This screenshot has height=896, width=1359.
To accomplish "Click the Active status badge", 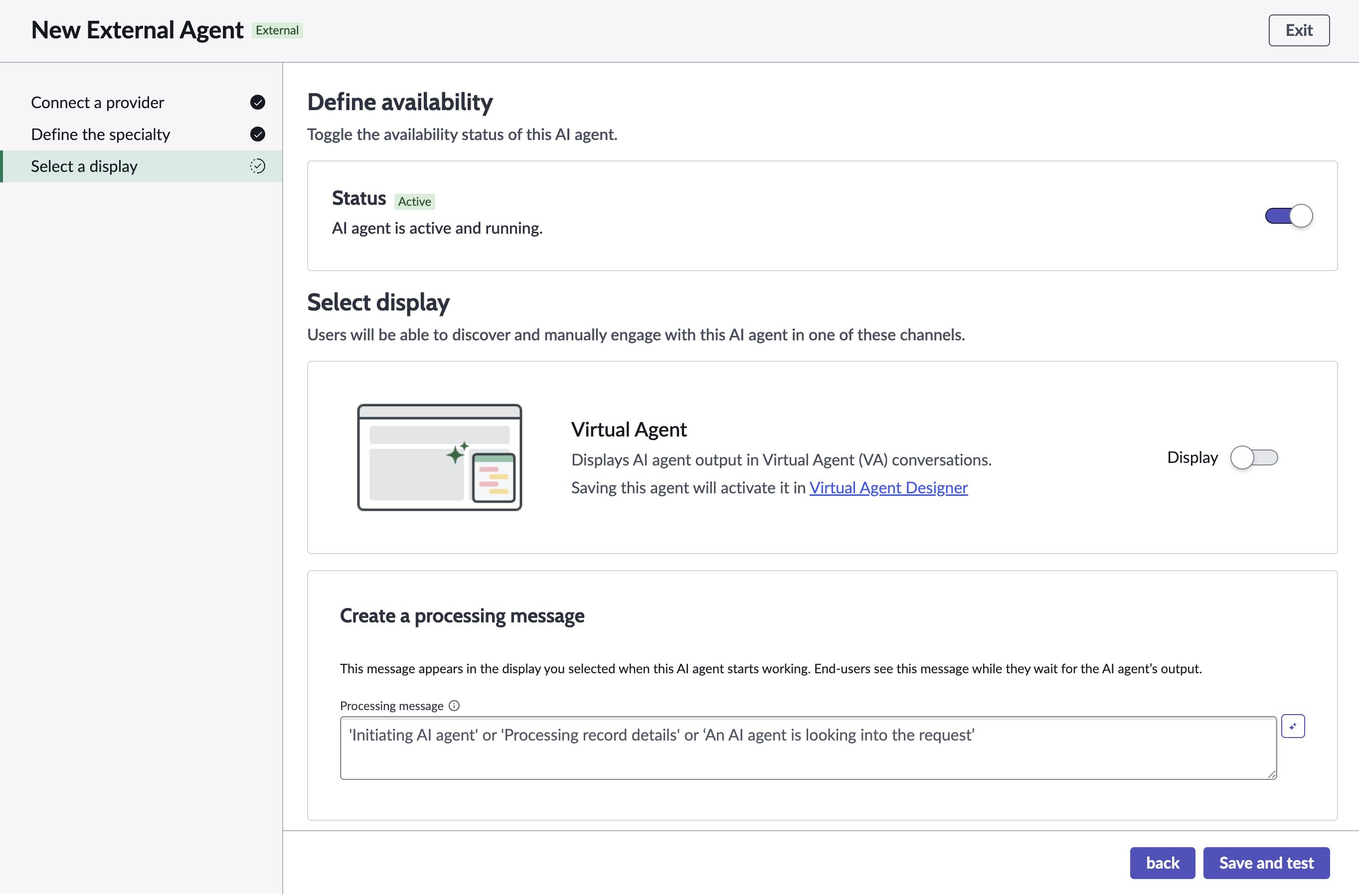I will click(414, 201).
